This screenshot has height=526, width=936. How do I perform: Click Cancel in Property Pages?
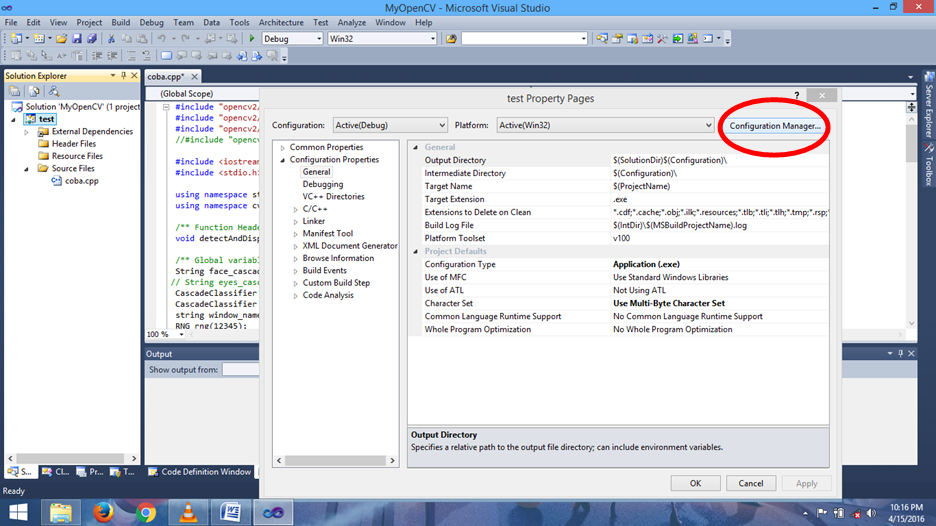coord(750,483)
